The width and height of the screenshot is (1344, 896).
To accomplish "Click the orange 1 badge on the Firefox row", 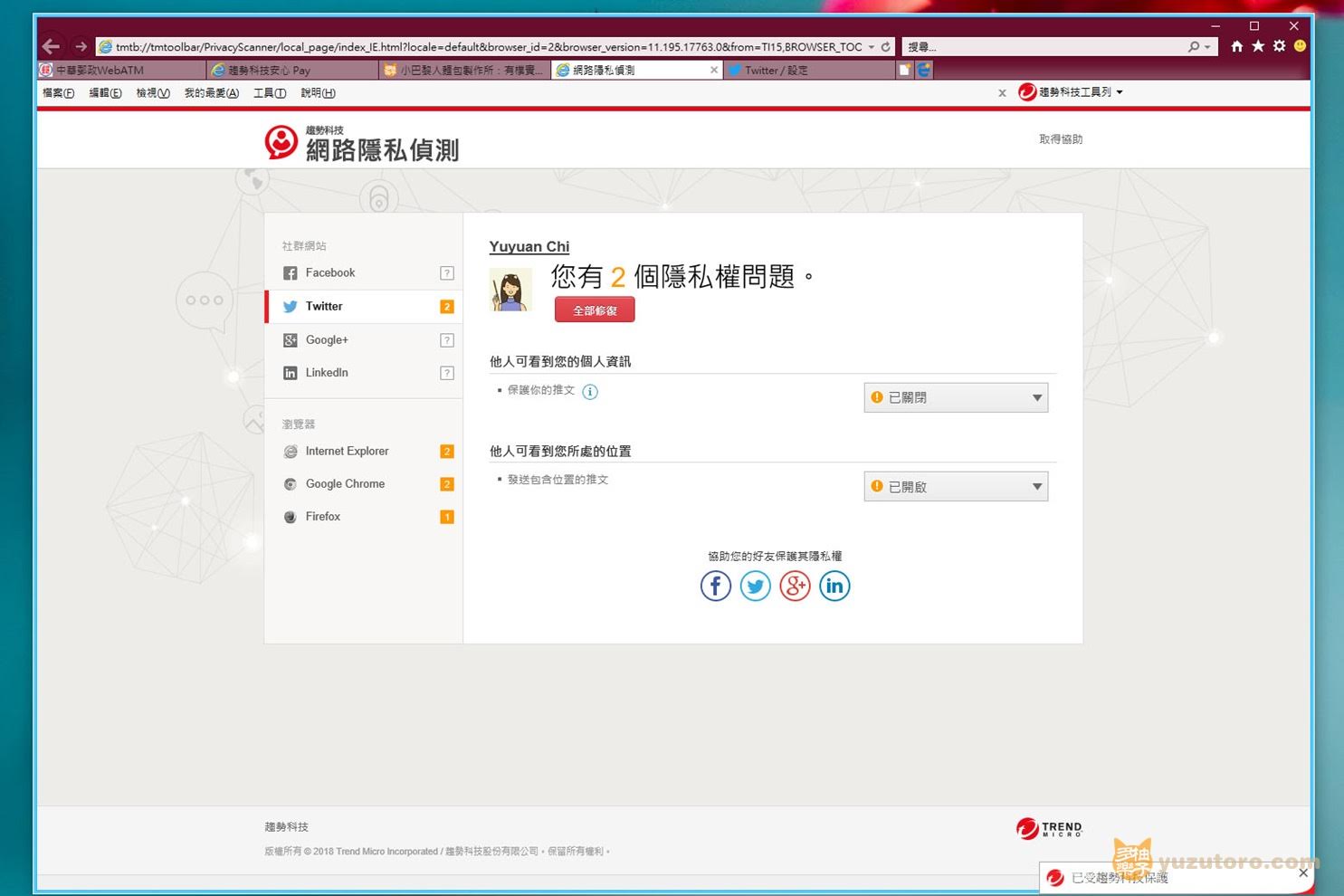I will (x=447, y=517).
